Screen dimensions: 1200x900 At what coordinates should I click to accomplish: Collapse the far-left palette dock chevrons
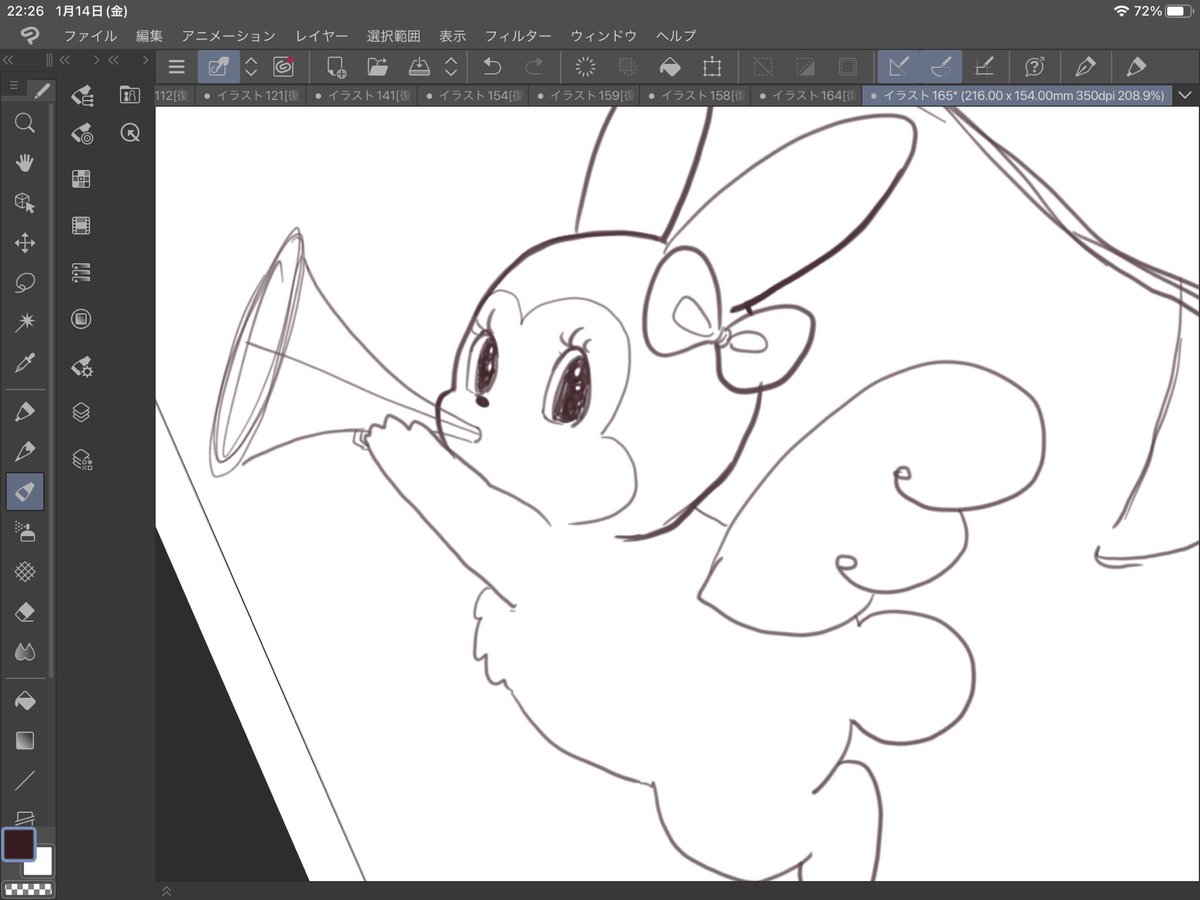pos(9,60)
